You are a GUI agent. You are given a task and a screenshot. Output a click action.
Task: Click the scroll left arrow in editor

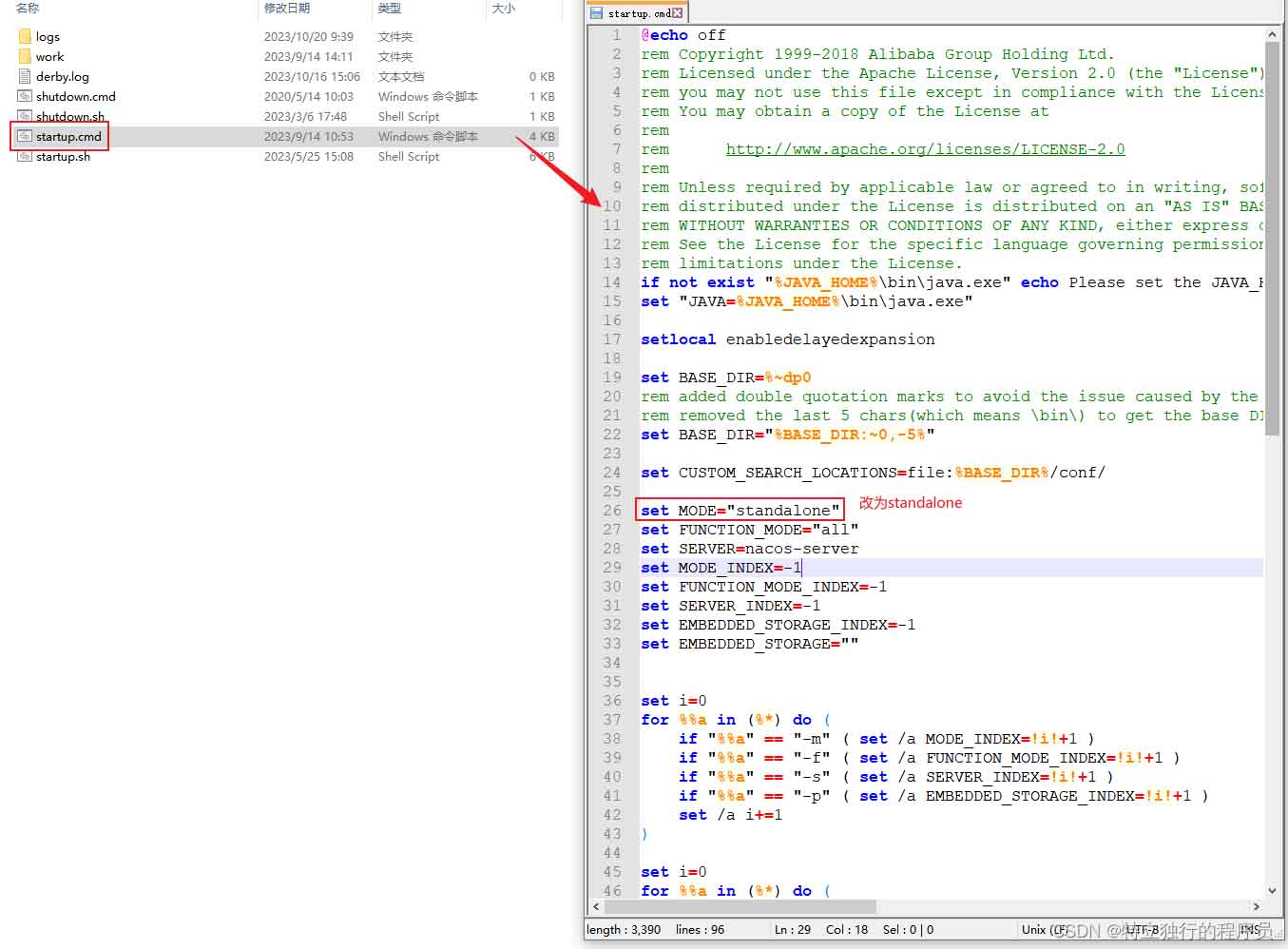point(596,907)
